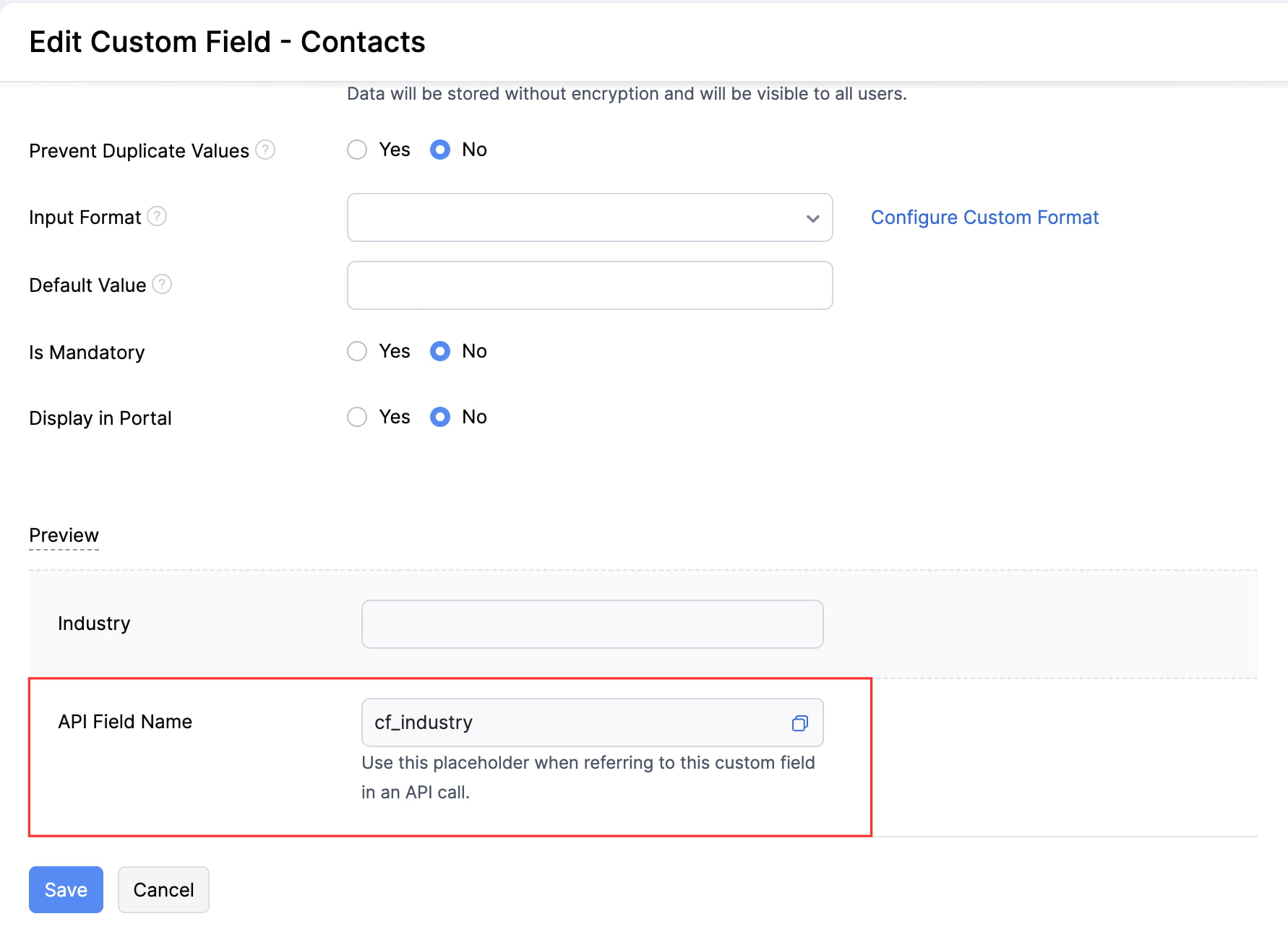Copy the cf_industry API field name
The height and width of the screenshot is (945, 1288).
coord(799,722)
